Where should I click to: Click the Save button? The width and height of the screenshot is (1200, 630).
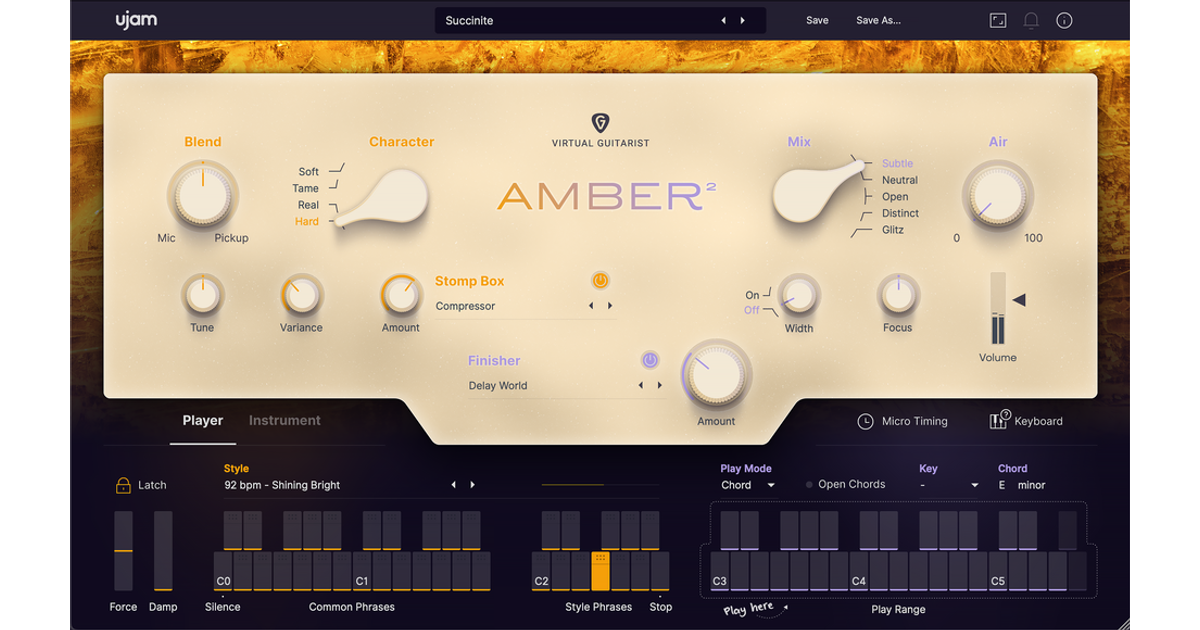[817, 20]
